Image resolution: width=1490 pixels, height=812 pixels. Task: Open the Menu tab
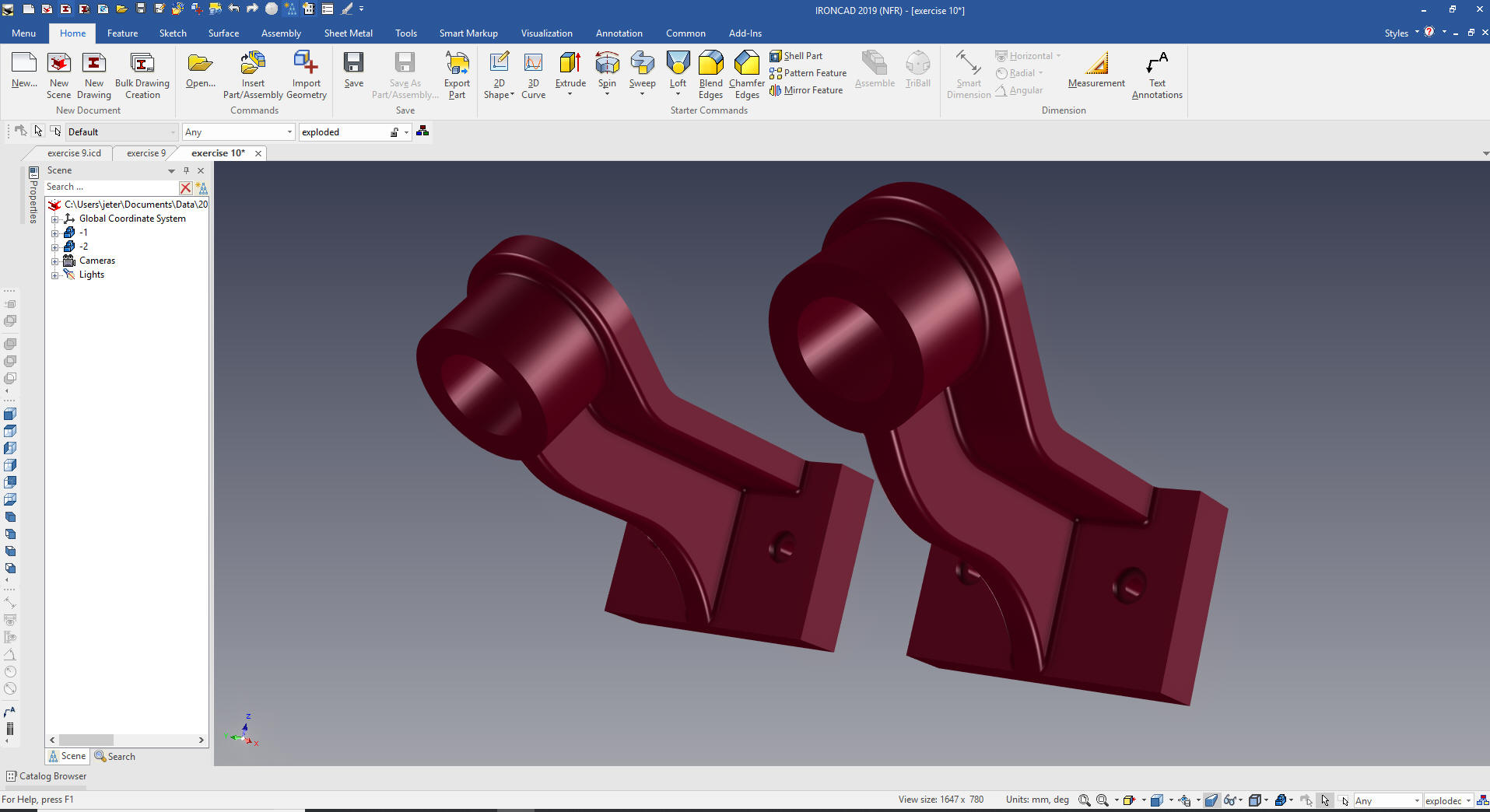(23, 33)
